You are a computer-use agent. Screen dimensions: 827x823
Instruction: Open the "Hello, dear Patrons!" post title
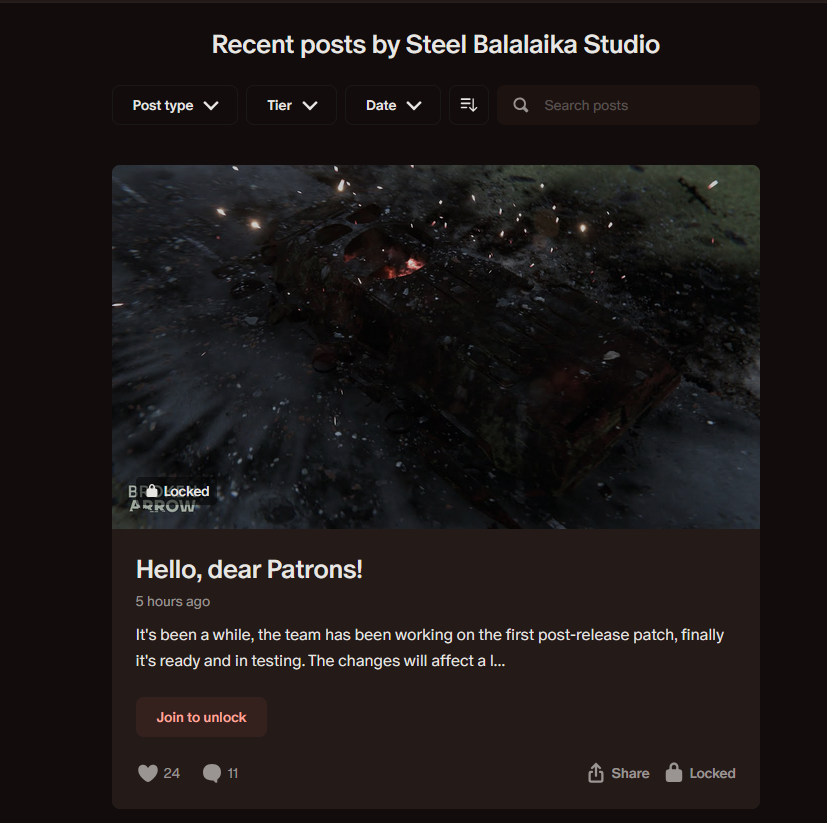[x=249, y=569]
